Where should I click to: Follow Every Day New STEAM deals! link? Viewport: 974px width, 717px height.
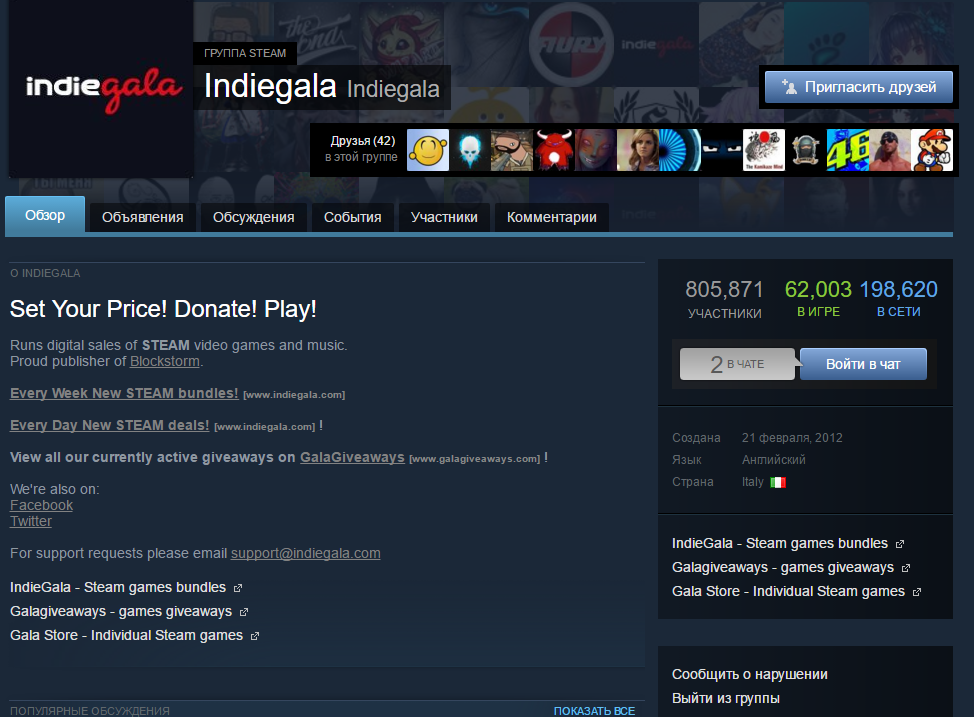(x=109, y=426)
